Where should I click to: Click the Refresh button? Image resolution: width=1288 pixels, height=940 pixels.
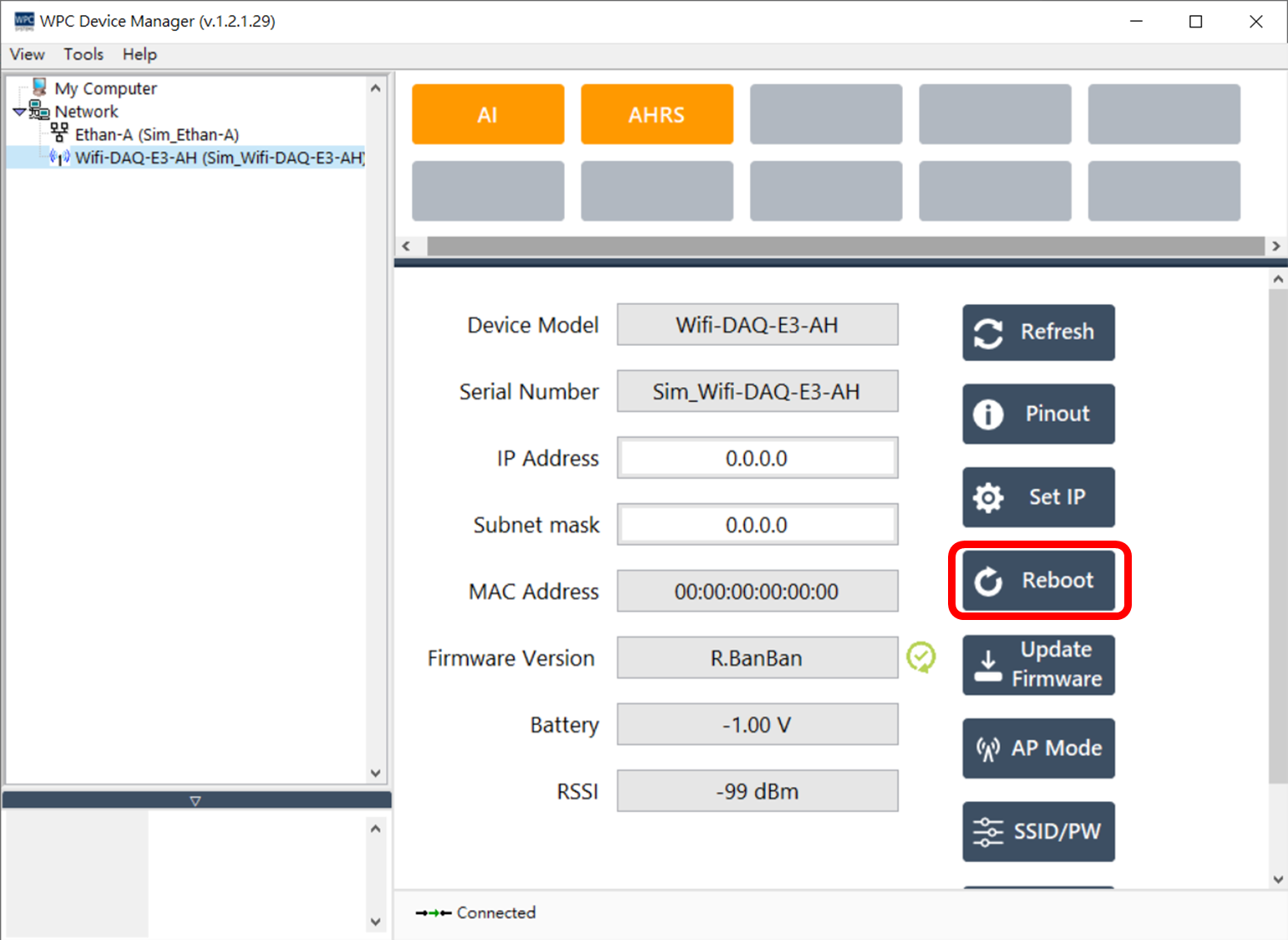point(1038,332)
